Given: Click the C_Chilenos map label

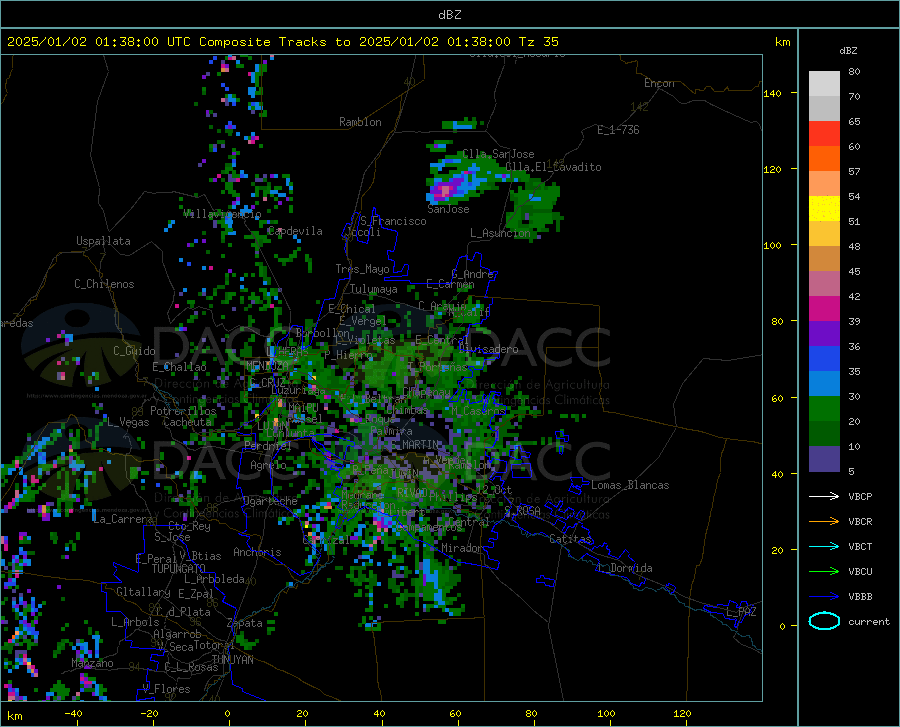Looking at the screenshot, I should point(104,284).
